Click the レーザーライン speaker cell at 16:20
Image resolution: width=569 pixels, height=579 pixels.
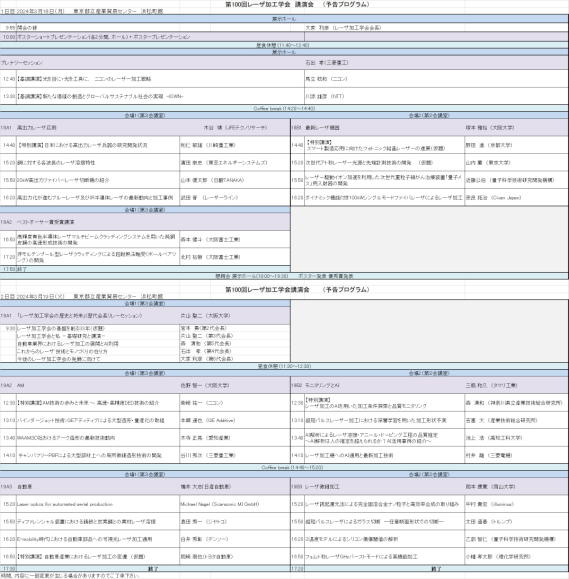[235, 198]
